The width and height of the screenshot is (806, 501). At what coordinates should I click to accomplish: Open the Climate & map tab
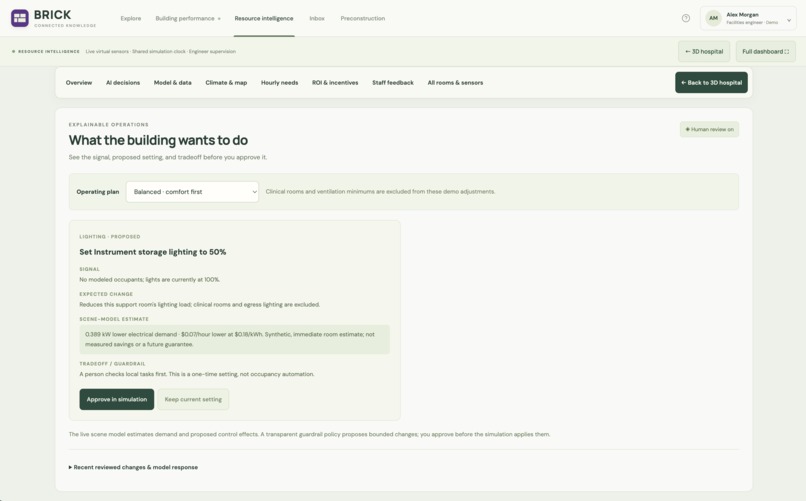226,83
